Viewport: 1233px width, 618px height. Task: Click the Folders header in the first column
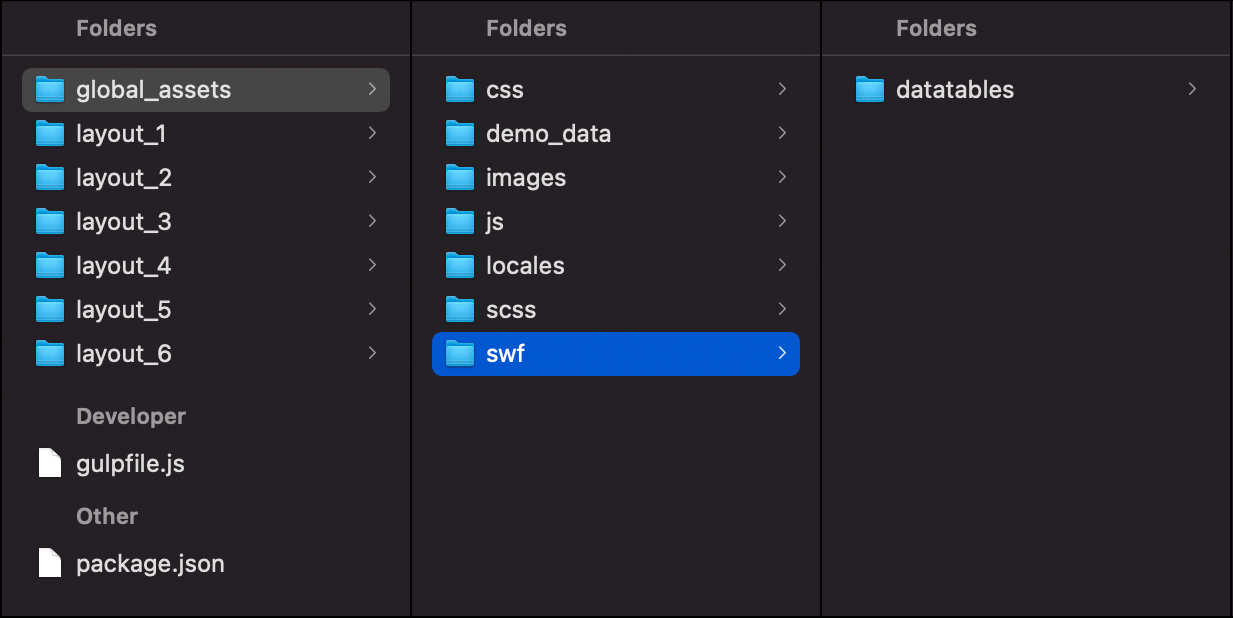click(117, 28)
